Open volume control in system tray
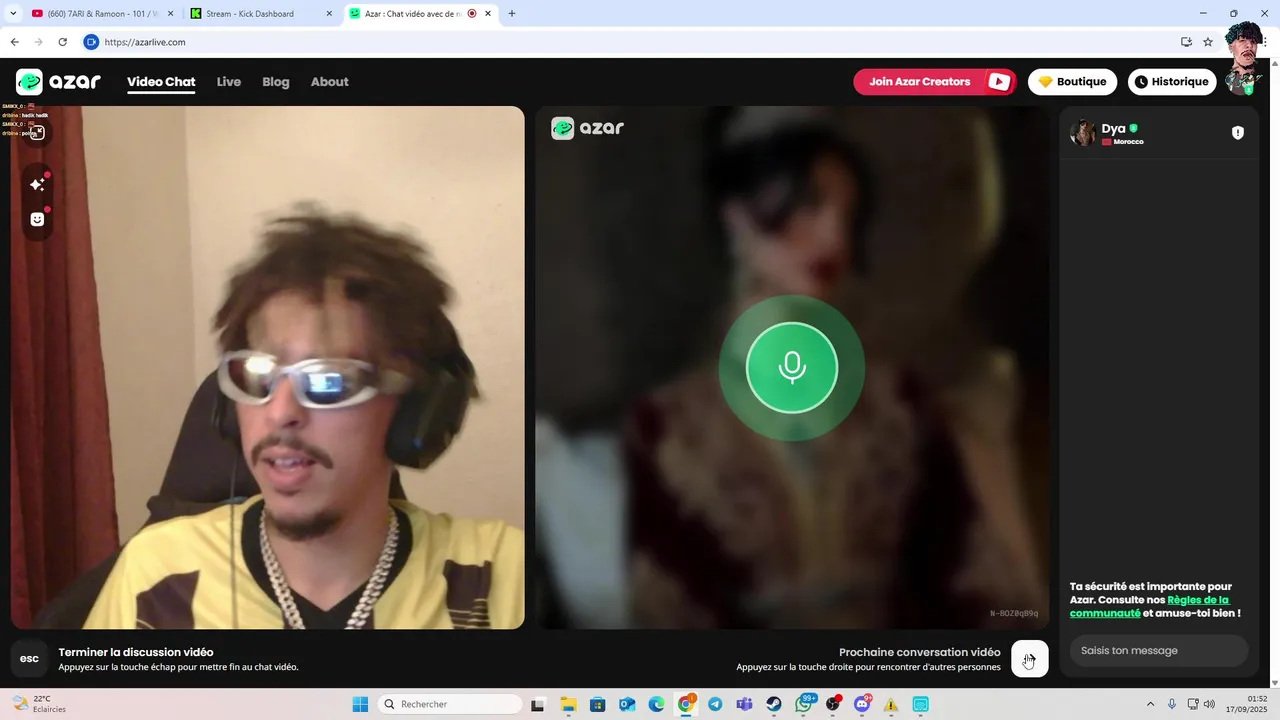This screenshot has width=1280, height=720. tap(1209, 704)
